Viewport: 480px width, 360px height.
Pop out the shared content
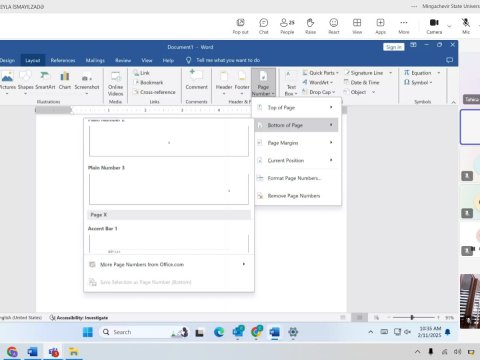240,26
